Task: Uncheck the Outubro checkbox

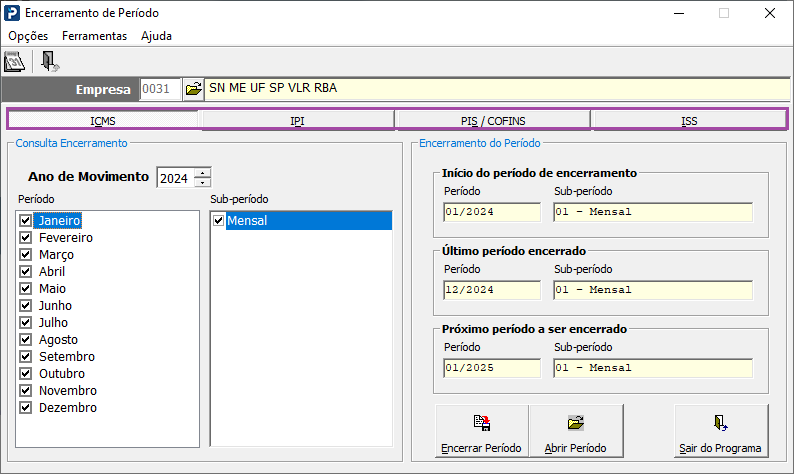Action: pyautogui.click(x=25, y=373)
